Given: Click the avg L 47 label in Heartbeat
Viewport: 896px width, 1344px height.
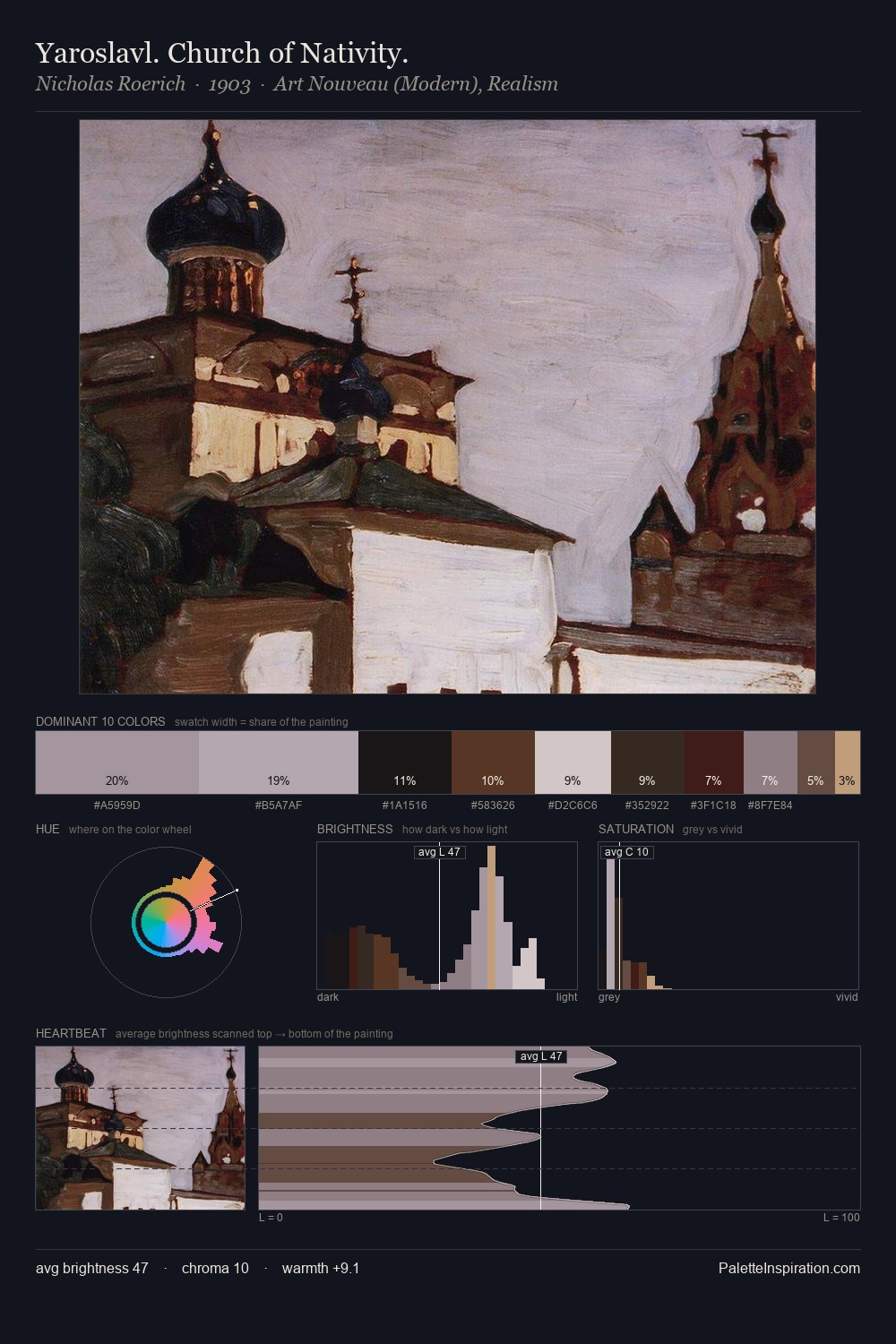Looking at the screenshot, I should (x=541, y=1056).
